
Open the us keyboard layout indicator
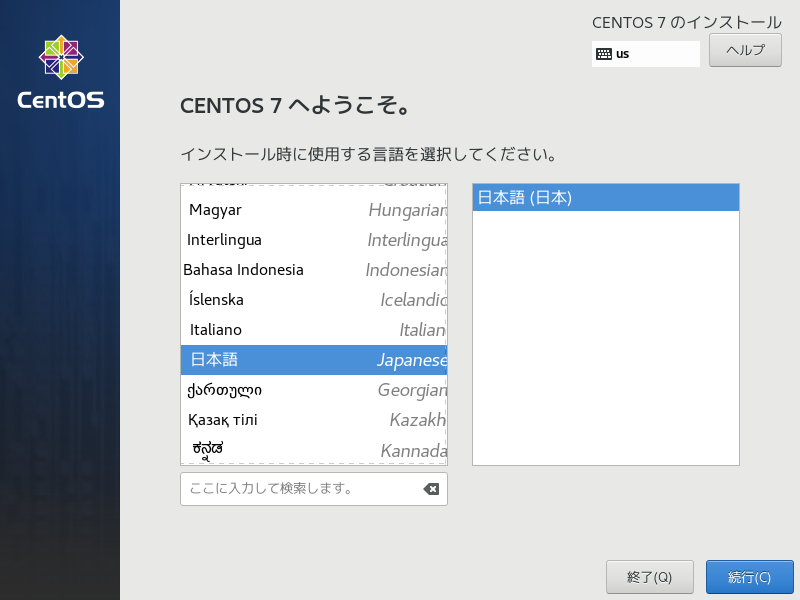(x=645, y=54)
